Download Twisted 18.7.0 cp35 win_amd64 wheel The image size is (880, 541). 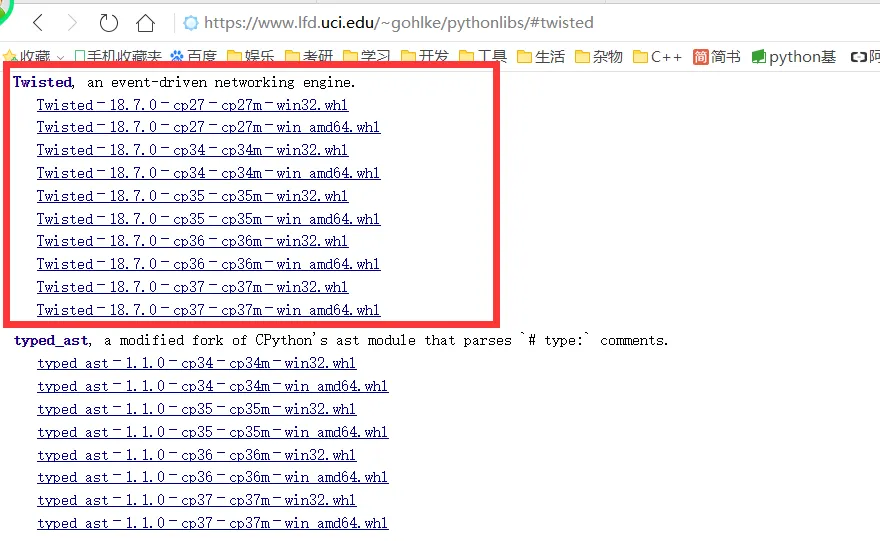(208, 219)
